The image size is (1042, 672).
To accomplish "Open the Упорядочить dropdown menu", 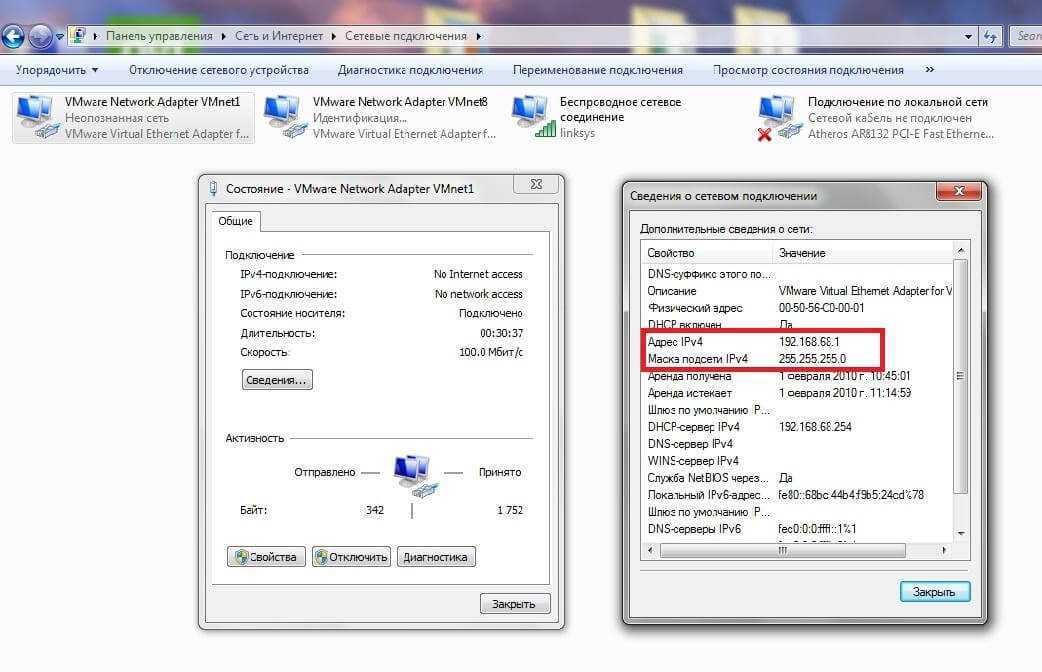I will point(57,70).
